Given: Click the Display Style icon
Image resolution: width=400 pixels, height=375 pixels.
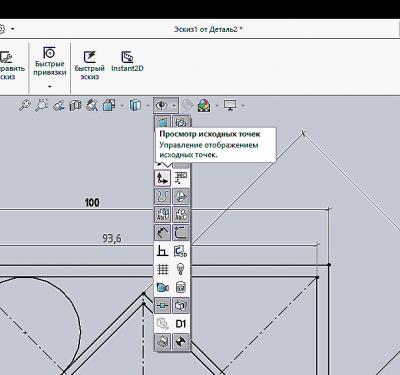Looking at the screenshot, I should click(x=135, y=106).
